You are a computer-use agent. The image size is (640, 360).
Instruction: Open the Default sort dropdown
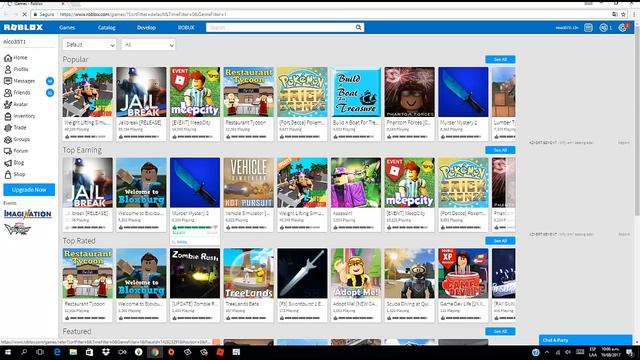coord(89,45)
